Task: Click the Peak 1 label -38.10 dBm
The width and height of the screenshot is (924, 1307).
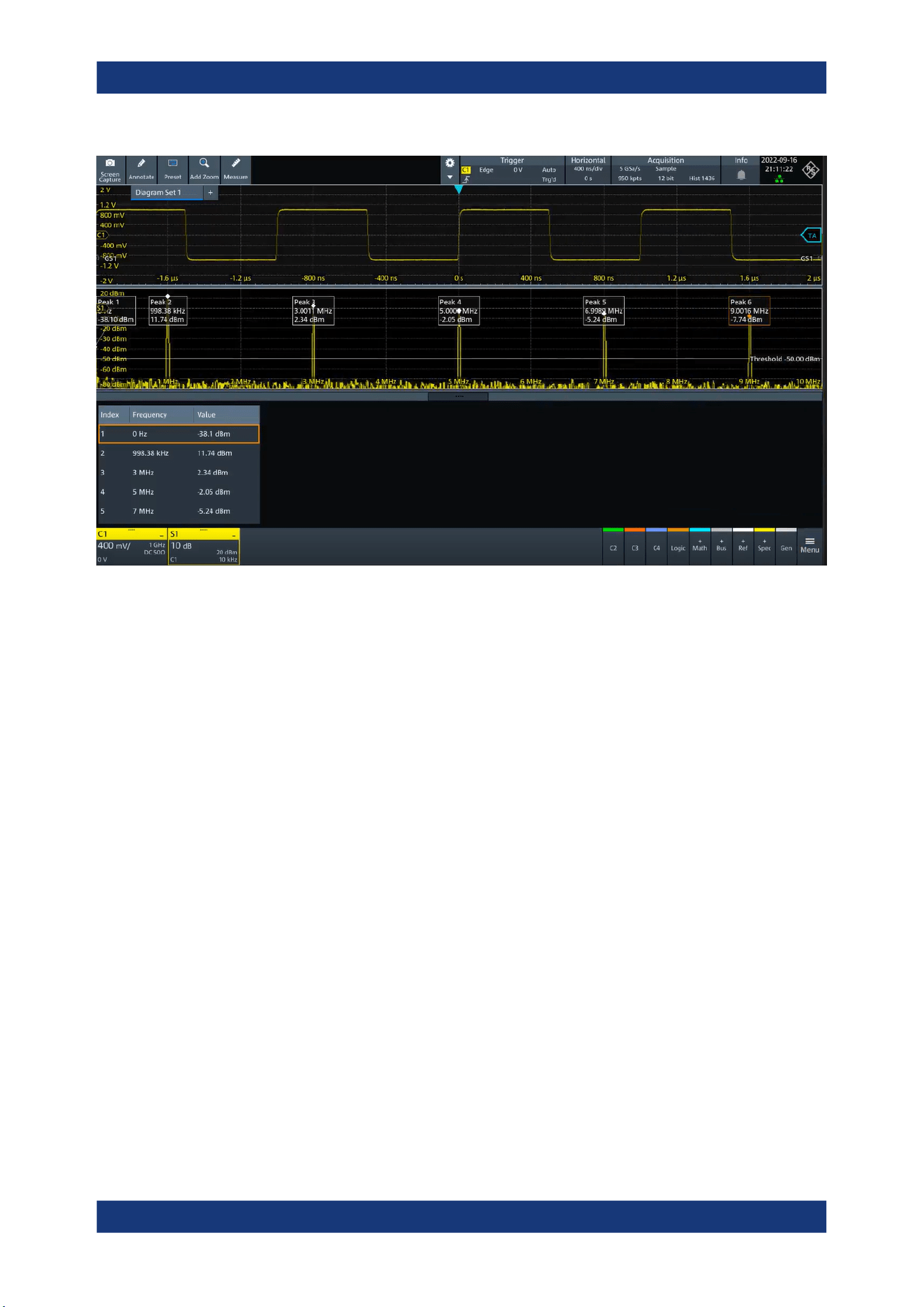Action: coord(115,311)
